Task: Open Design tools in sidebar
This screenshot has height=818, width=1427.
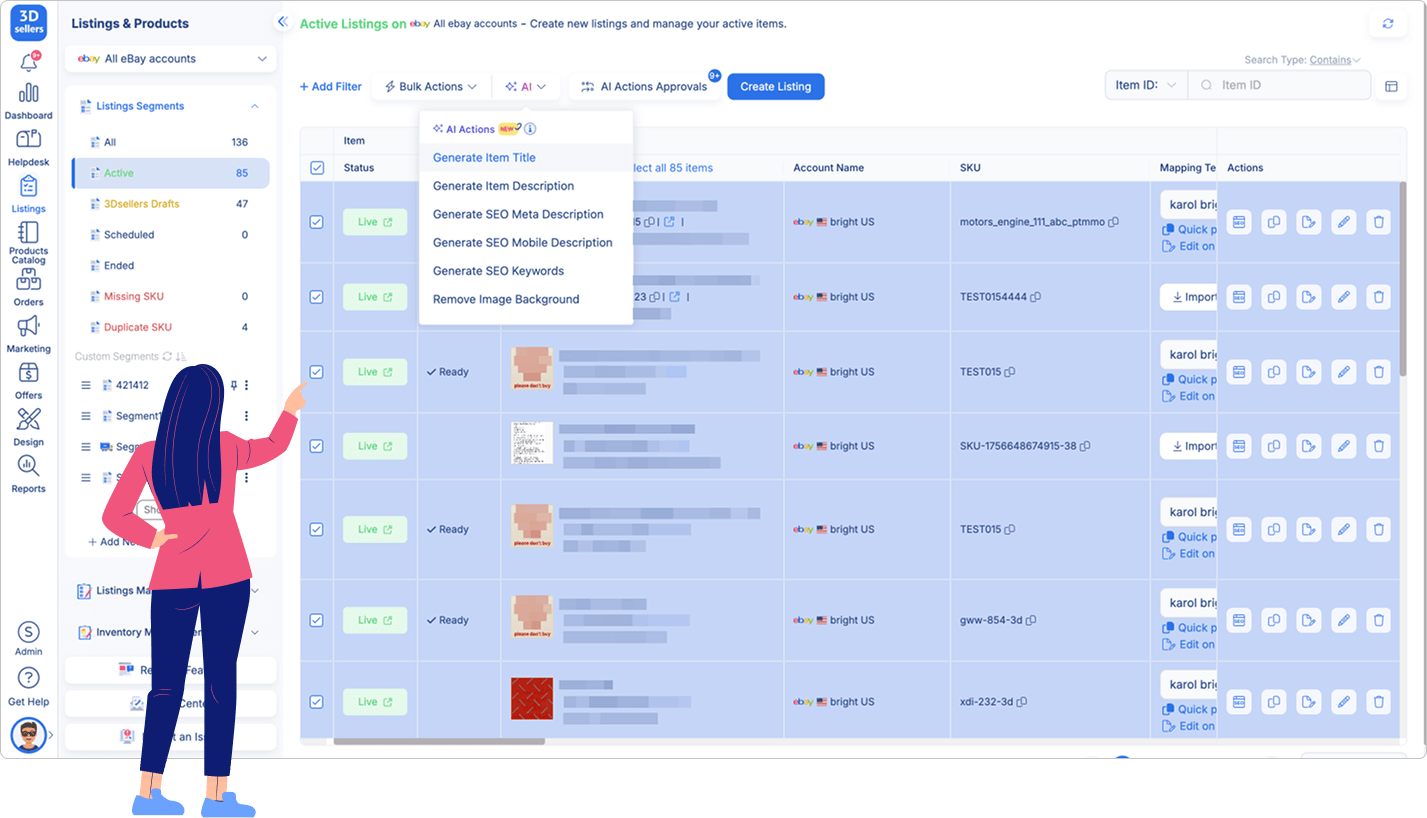Action: (x=29, y=427)
